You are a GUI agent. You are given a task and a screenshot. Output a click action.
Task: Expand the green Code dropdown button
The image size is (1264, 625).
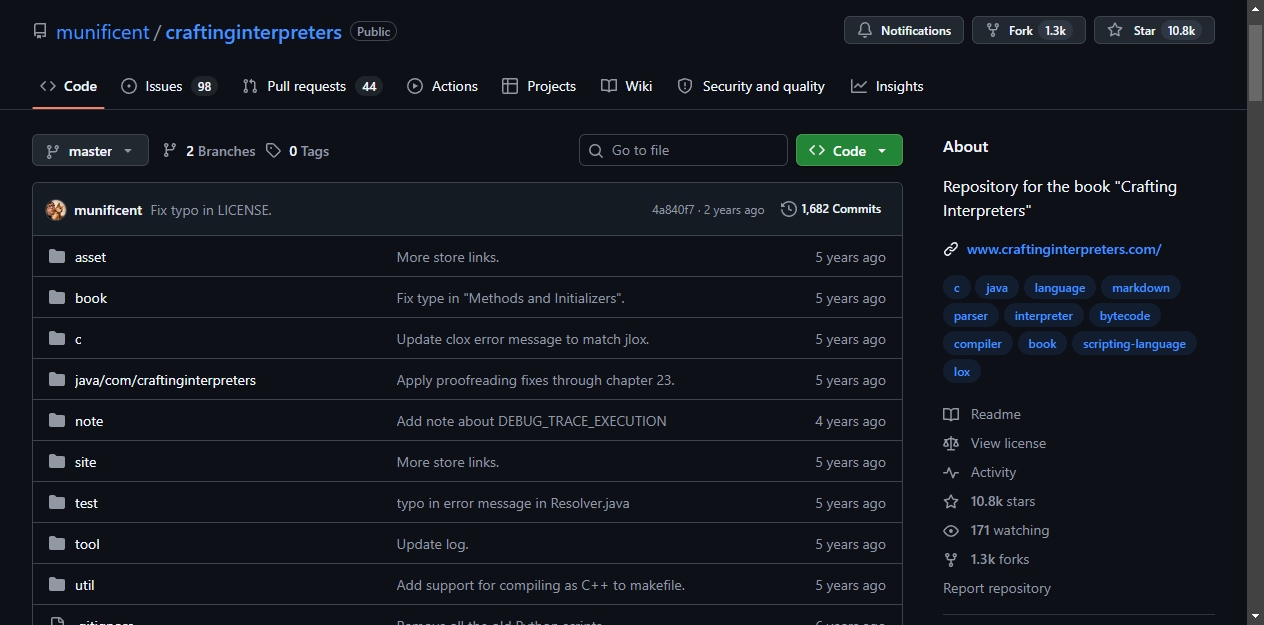pyautogui.click(x=849, y=150)
